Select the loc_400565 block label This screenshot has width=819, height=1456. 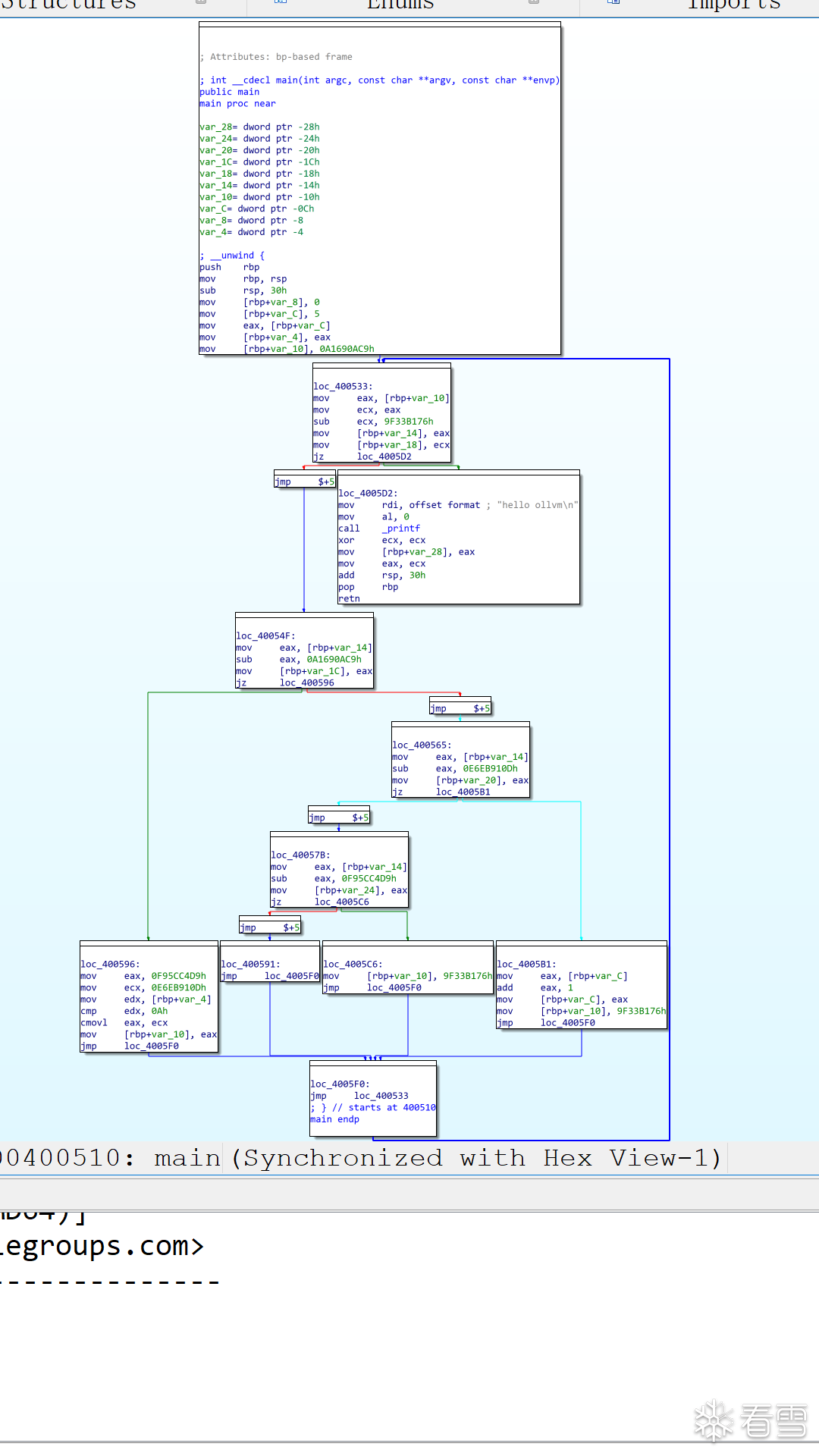(x=422, y=745)
